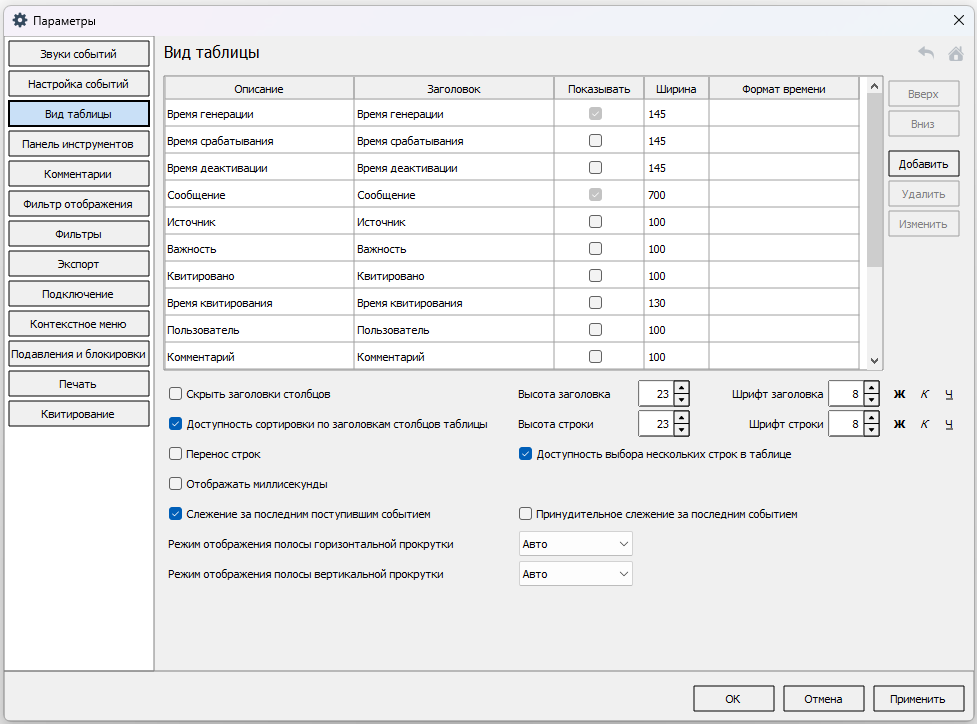The height and width of the screenshot is (724, 977).
Task: Click the home icon in header
Action: 955,54
